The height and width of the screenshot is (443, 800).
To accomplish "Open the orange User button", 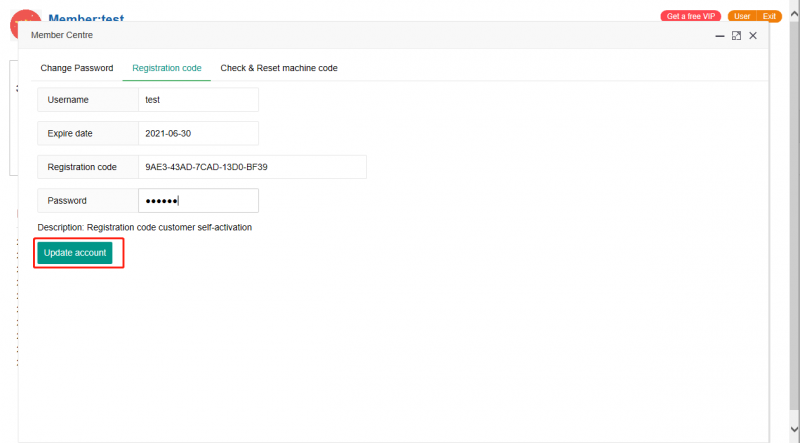I will [x=741, y=16].
